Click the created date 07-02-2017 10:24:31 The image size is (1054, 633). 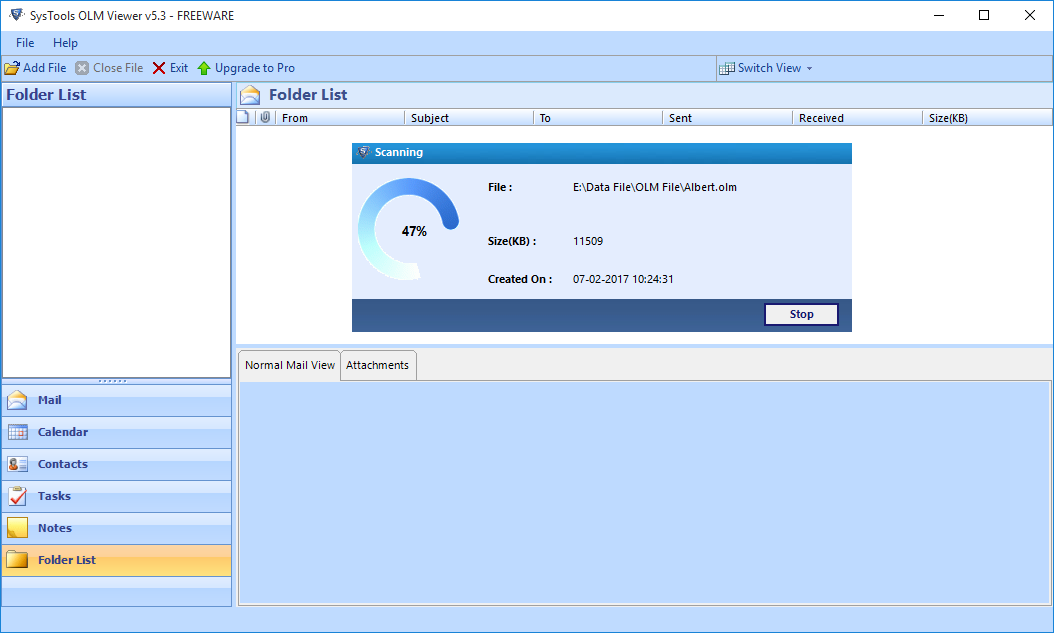tap(623, 280)
